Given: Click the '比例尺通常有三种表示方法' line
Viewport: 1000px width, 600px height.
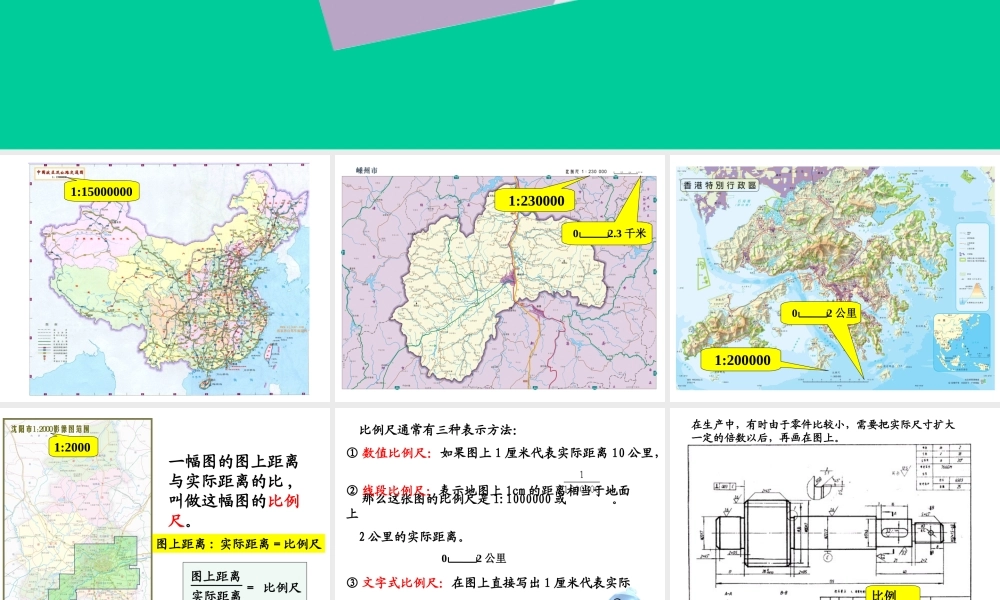Looking at the screenshot, I should tap(438, 430).
